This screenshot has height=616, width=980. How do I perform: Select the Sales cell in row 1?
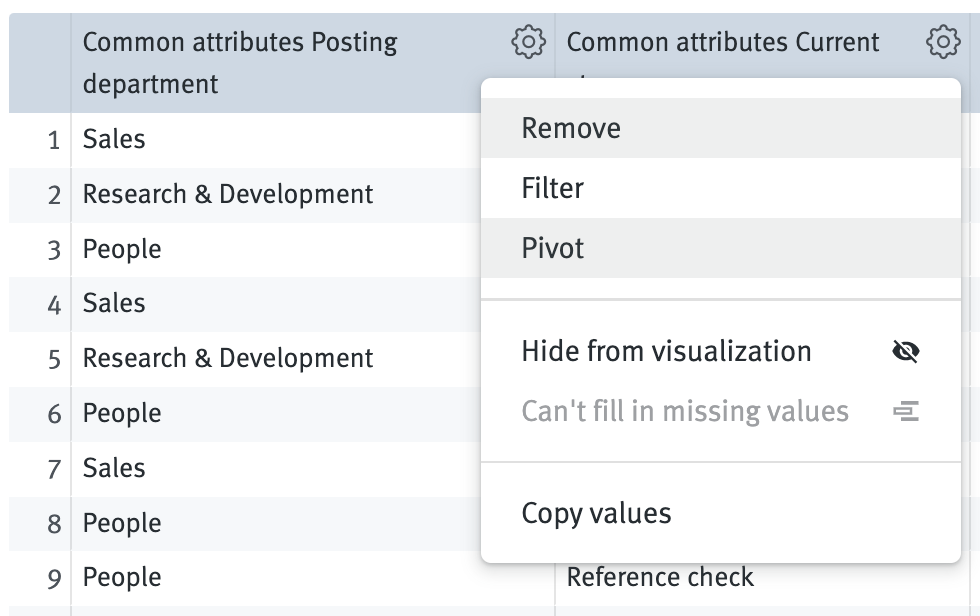coord(113,139)
